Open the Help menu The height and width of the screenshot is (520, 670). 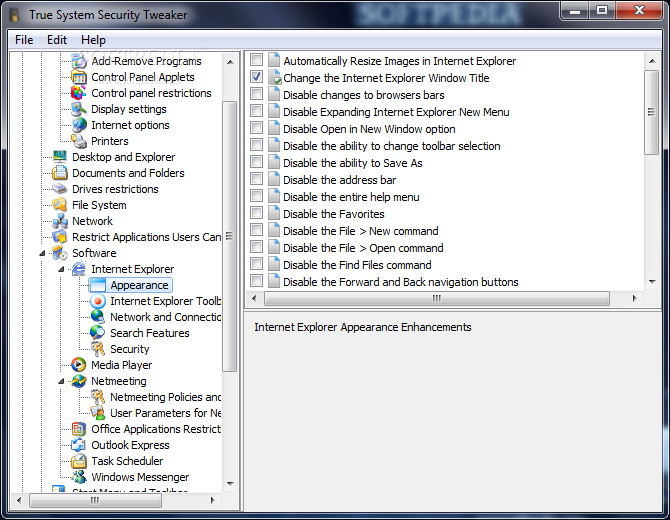pyautogui.click(x=93, y=40)
